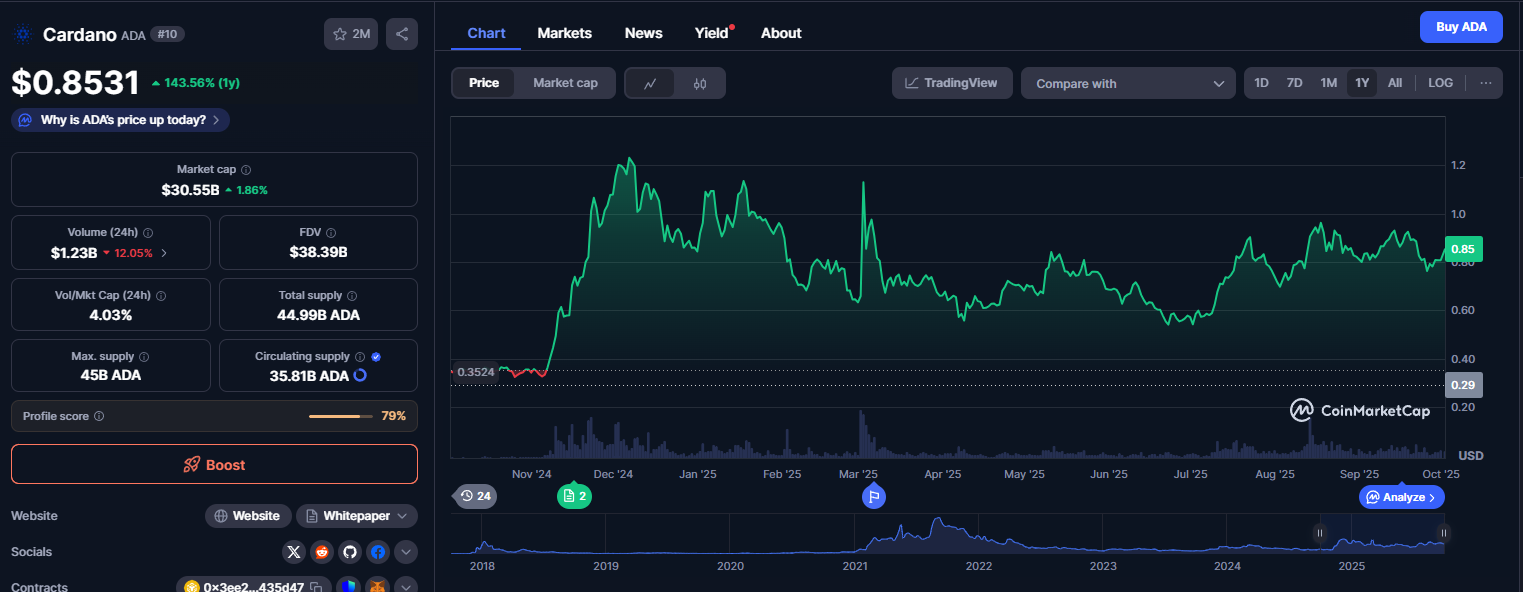1523x592 pixels.
Task: Click the Facebook social icon
Action: [x=377, y=552]
